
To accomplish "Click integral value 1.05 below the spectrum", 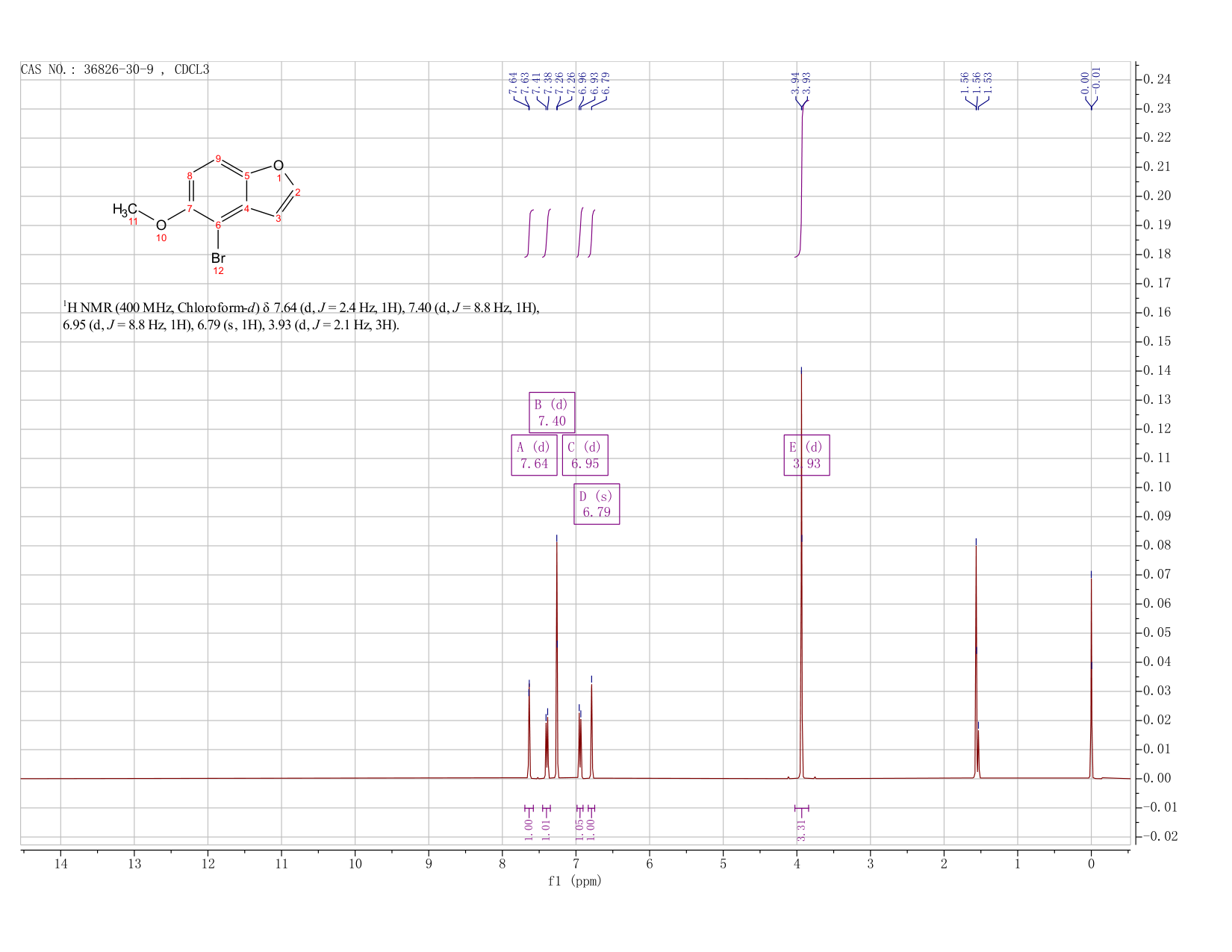I will (x=579, y=830).
